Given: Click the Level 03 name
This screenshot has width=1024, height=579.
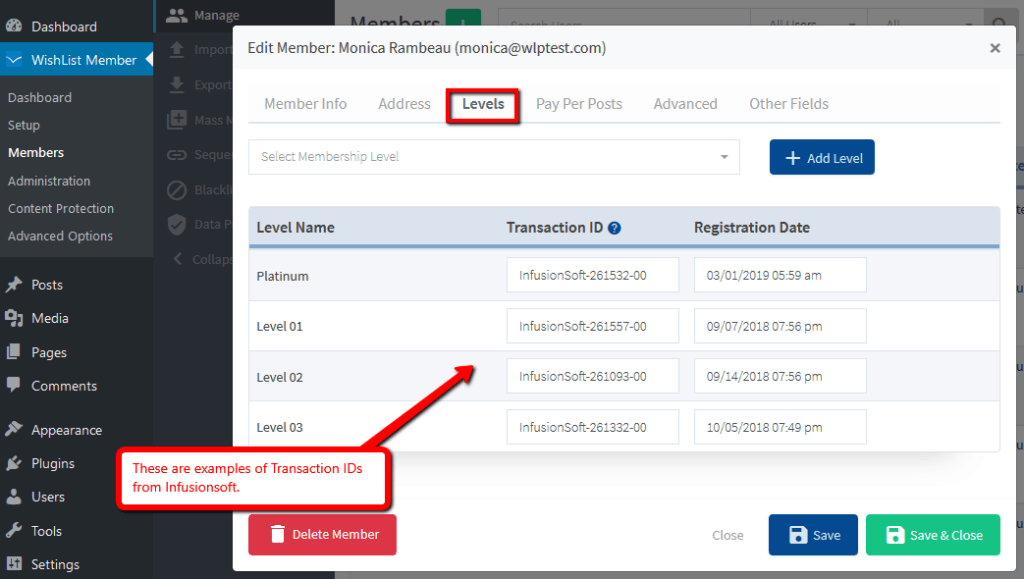Looking at the screenshot, I should click(280, 428).
